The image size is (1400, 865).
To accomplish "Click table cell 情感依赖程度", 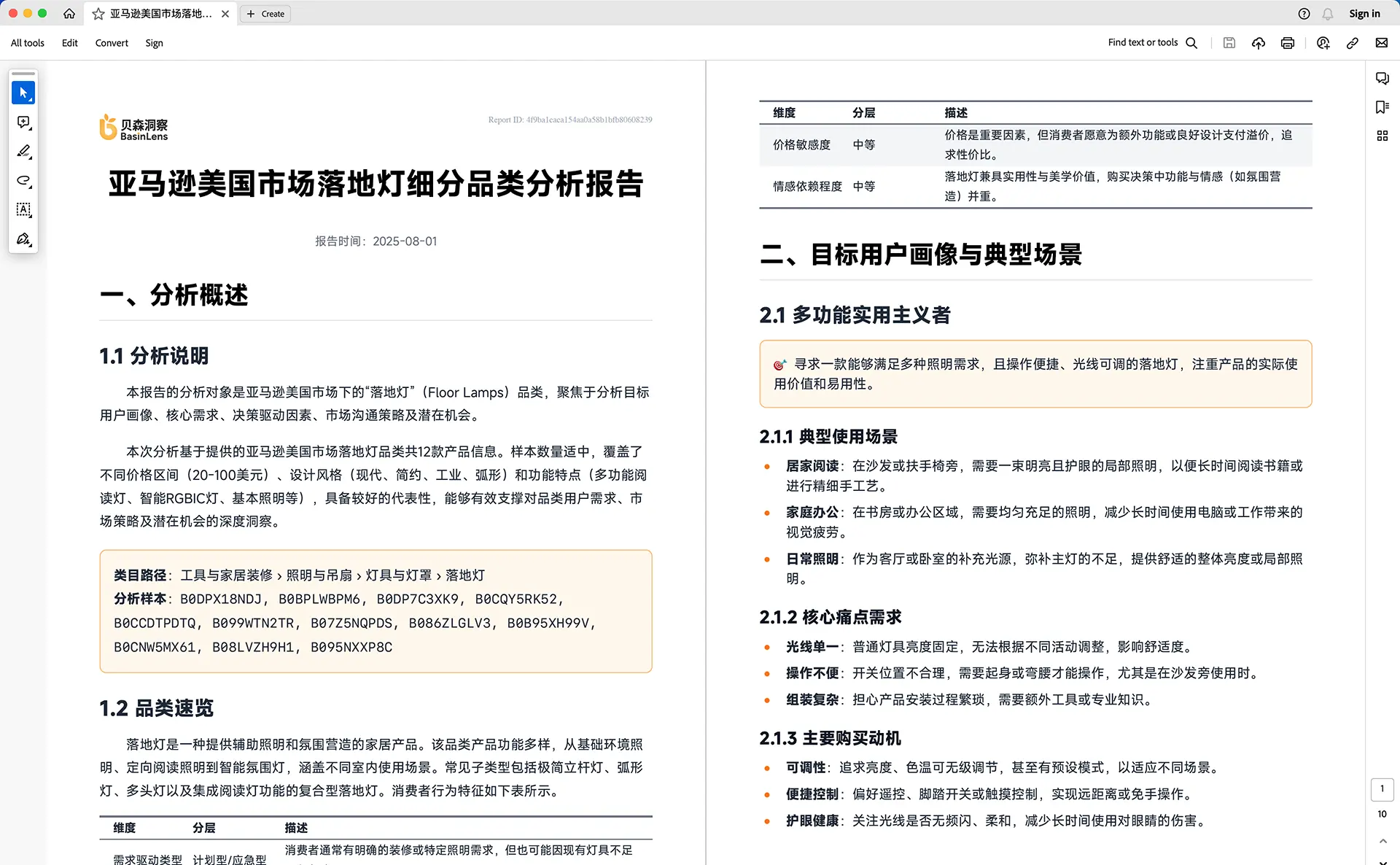I will coord(807,187).
